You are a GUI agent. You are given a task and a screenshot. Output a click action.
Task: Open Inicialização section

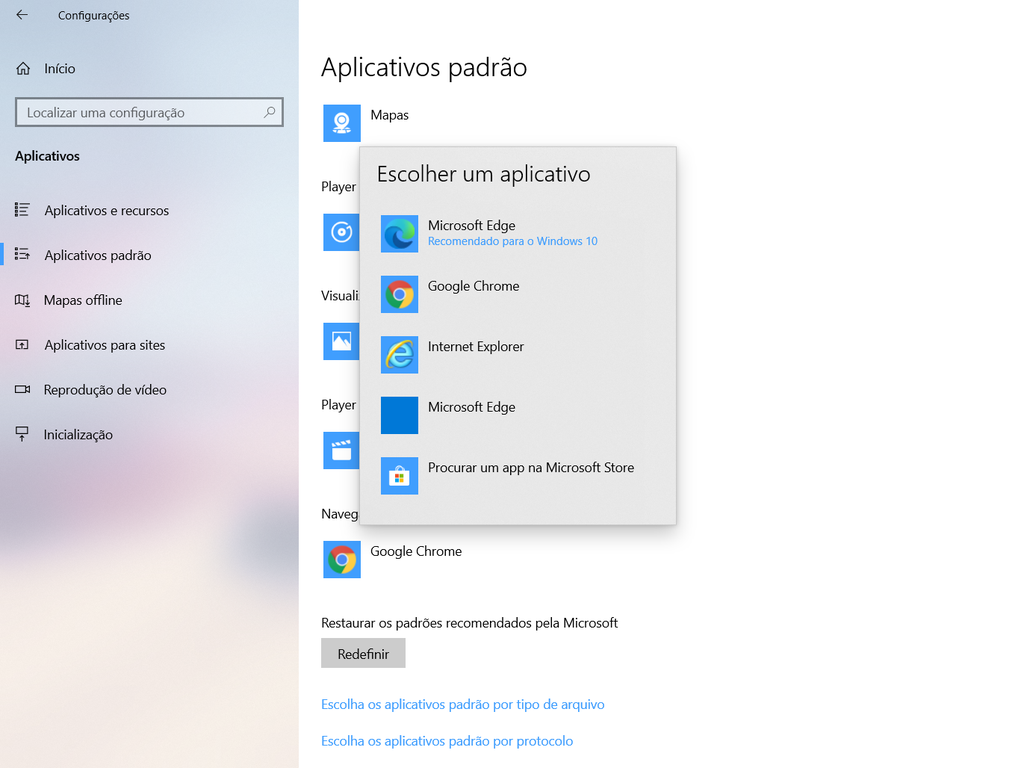tap(149, 434)
